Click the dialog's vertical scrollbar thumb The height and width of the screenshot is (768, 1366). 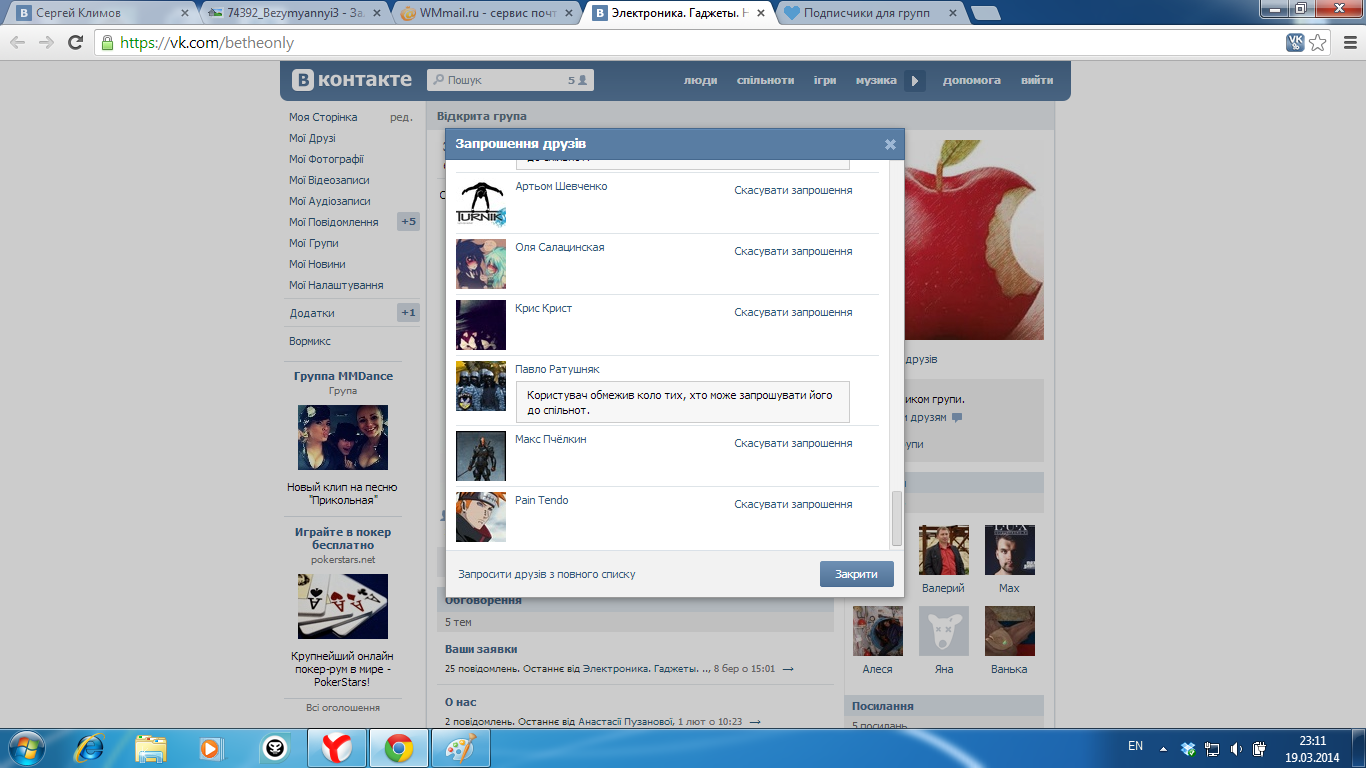897,518
